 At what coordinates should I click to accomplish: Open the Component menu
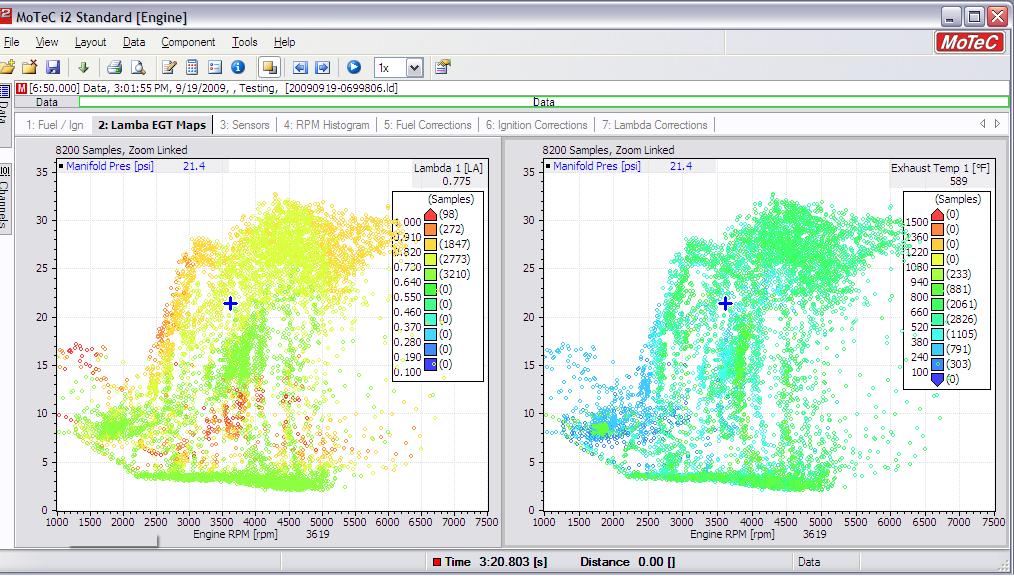(188, 42)
